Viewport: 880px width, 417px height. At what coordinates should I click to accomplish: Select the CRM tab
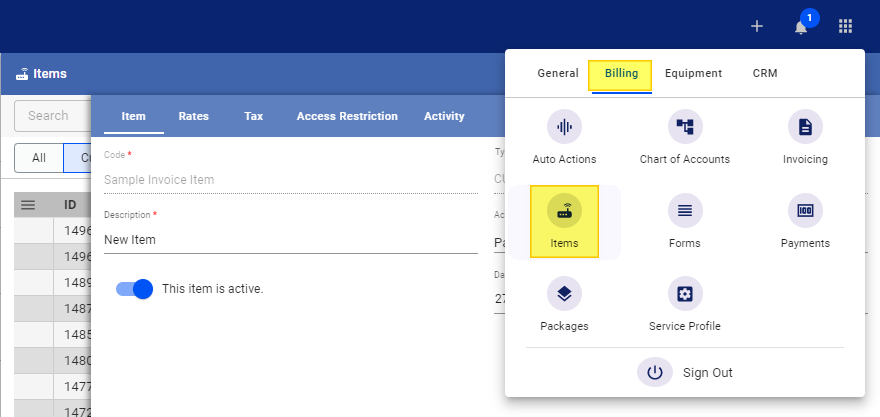click(765, 73)
